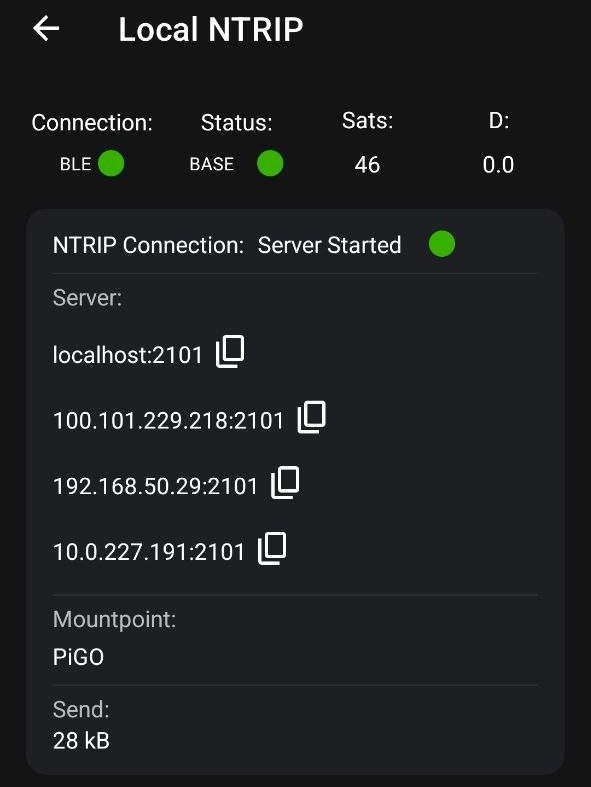Copy the localhost:2101 address
This screenshot has height=787, width=591.
pos(230,351)
